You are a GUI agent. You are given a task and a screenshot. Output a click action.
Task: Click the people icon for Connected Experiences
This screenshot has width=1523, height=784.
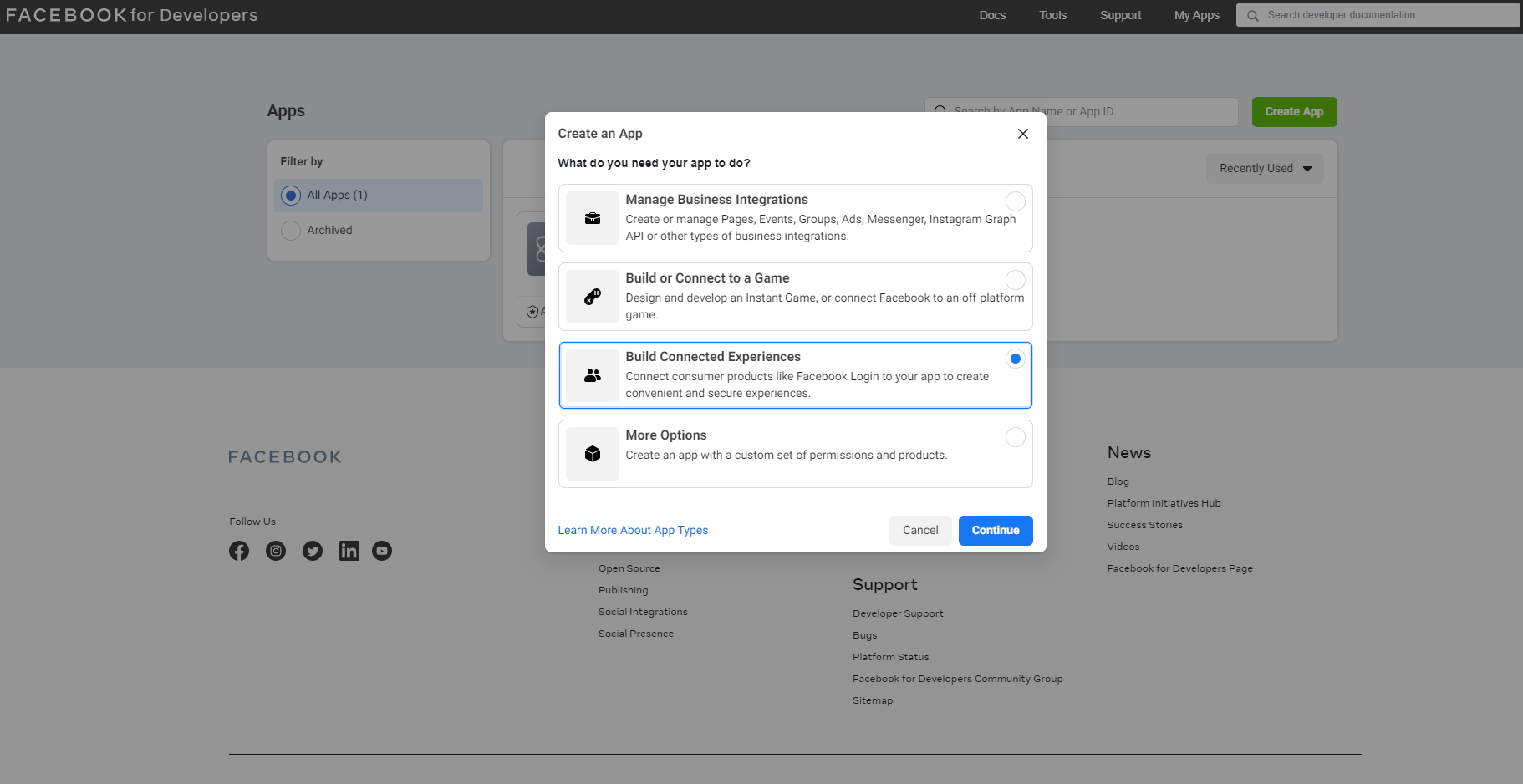(593, 375)
